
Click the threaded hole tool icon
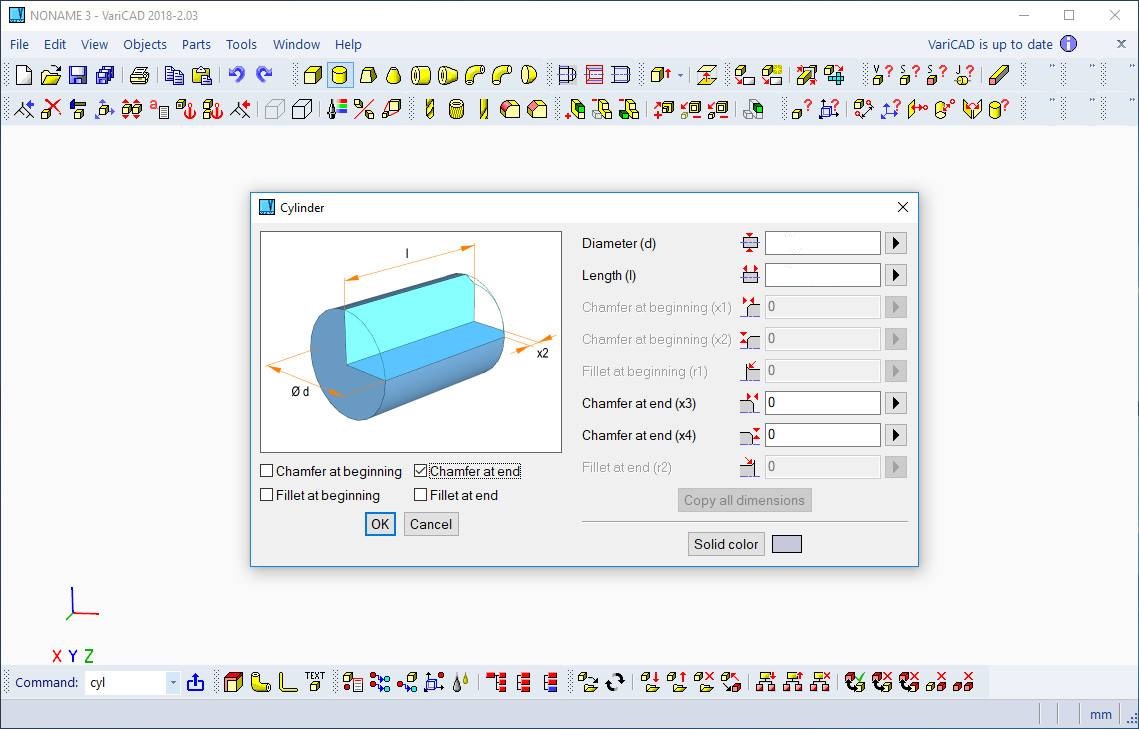(x=456, y=109)
